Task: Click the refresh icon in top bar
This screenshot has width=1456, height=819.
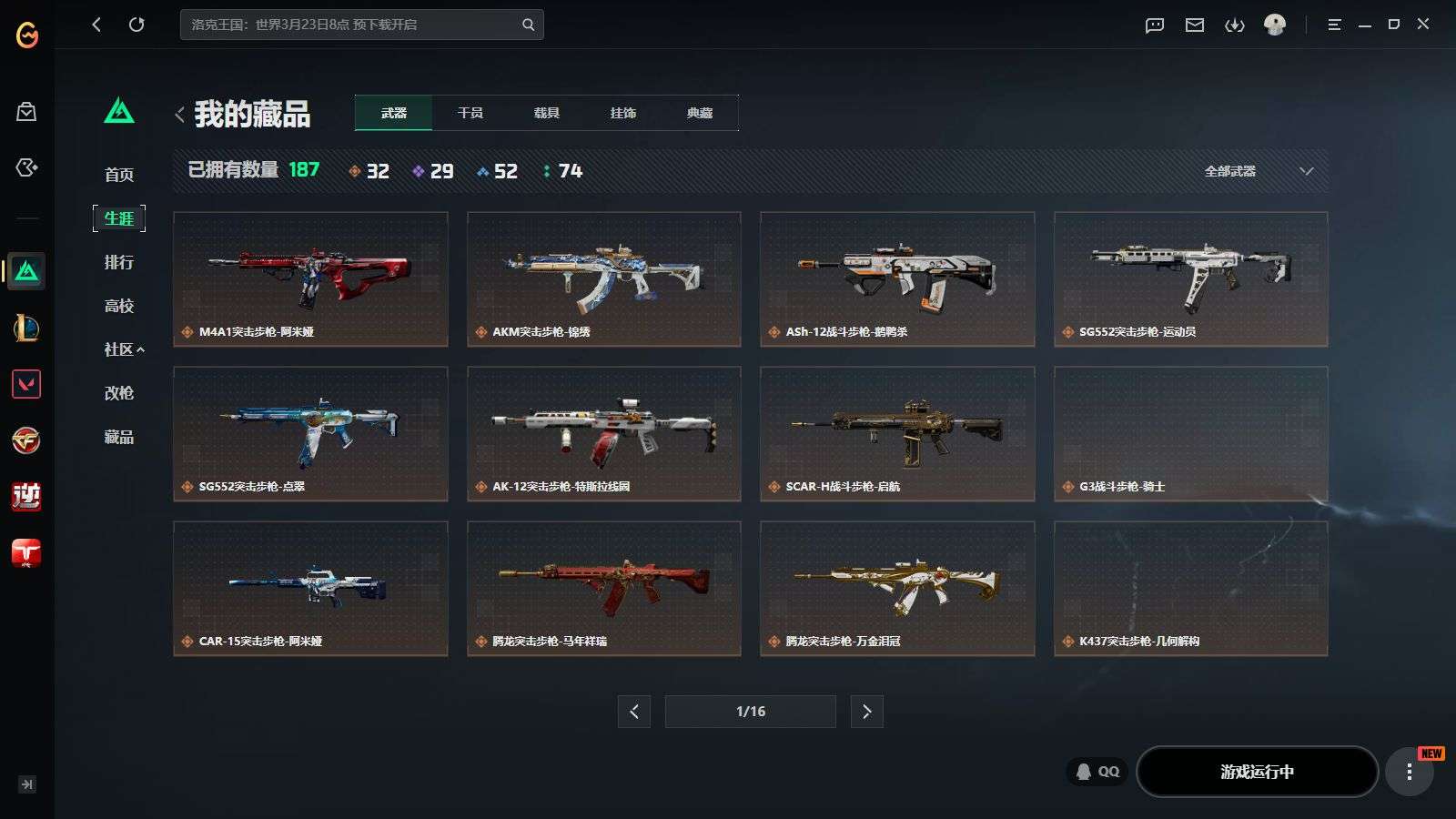Action: [x=136, y=25]
